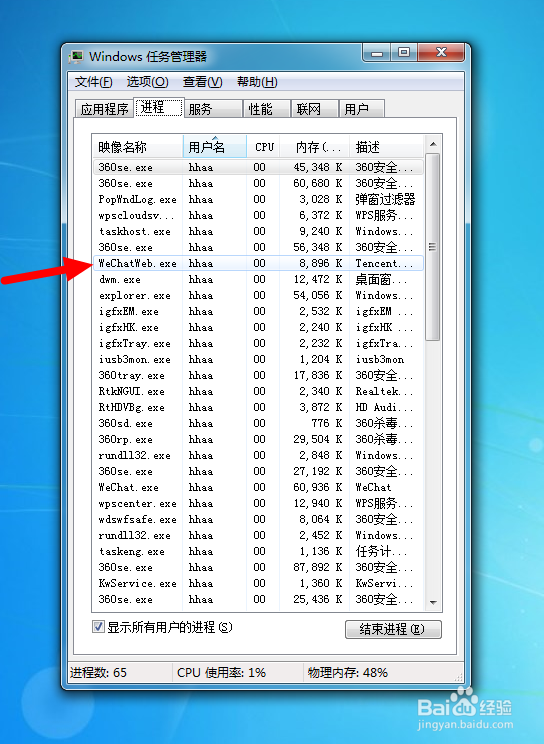Select the 360rp.exe process

pyautogui.click(x=259, y=439)
